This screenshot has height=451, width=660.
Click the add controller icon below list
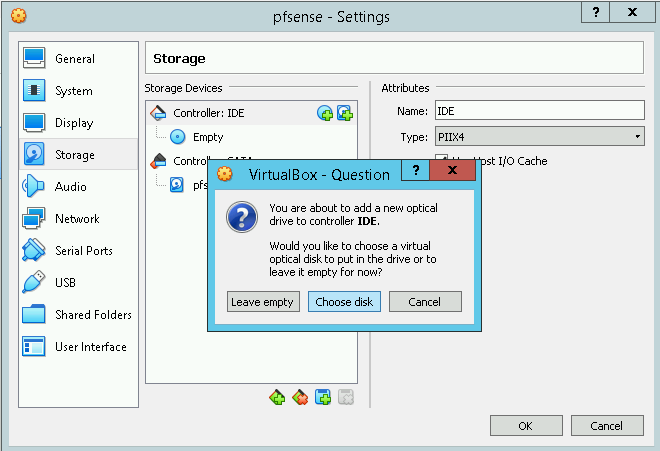pos(277,397)
